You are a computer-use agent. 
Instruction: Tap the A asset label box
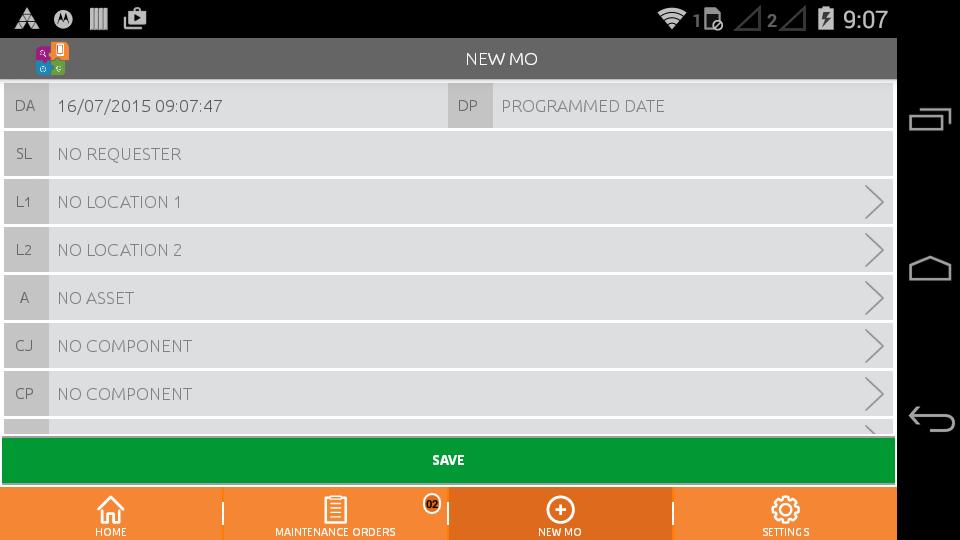pos(26,298)
